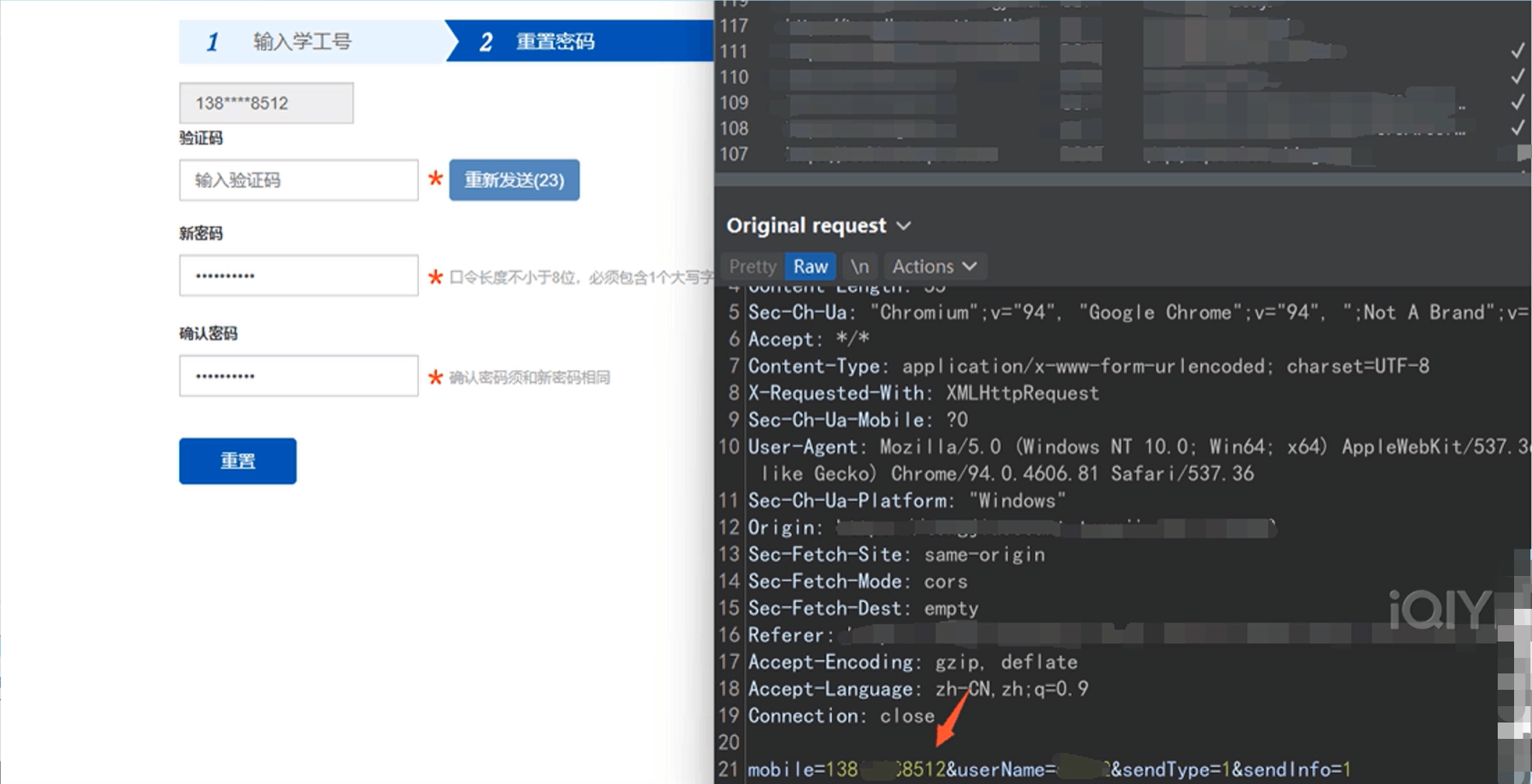
Task: Focus the 新密码 new password field
Action: (298, 276)
